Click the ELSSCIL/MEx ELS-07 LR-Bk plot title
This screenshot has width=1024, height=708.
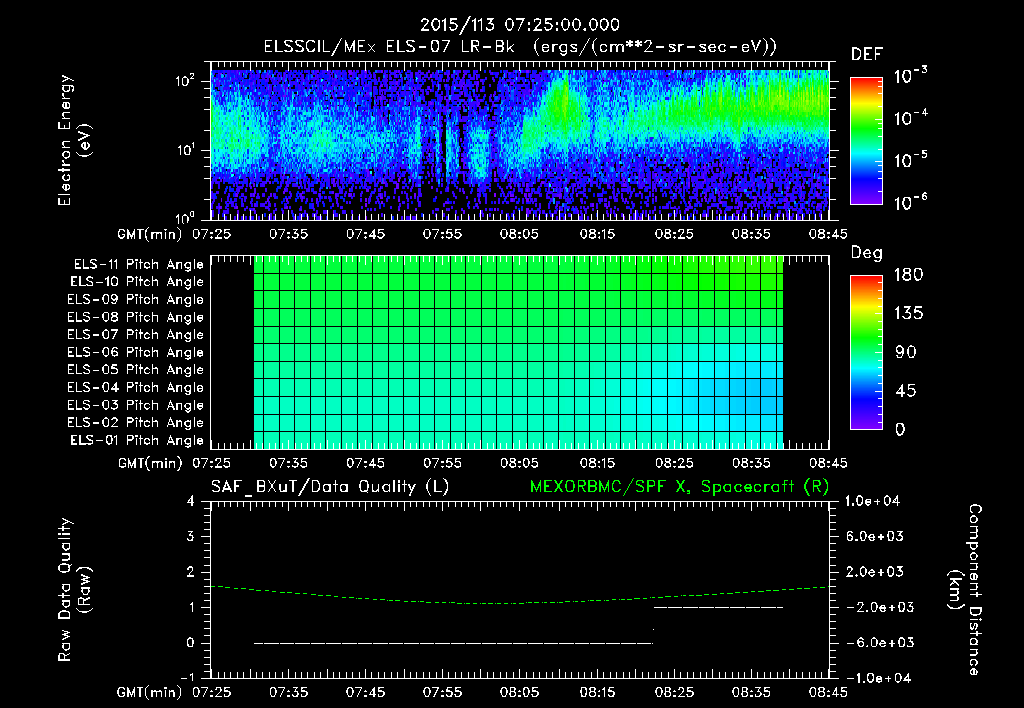pos(520,47)
